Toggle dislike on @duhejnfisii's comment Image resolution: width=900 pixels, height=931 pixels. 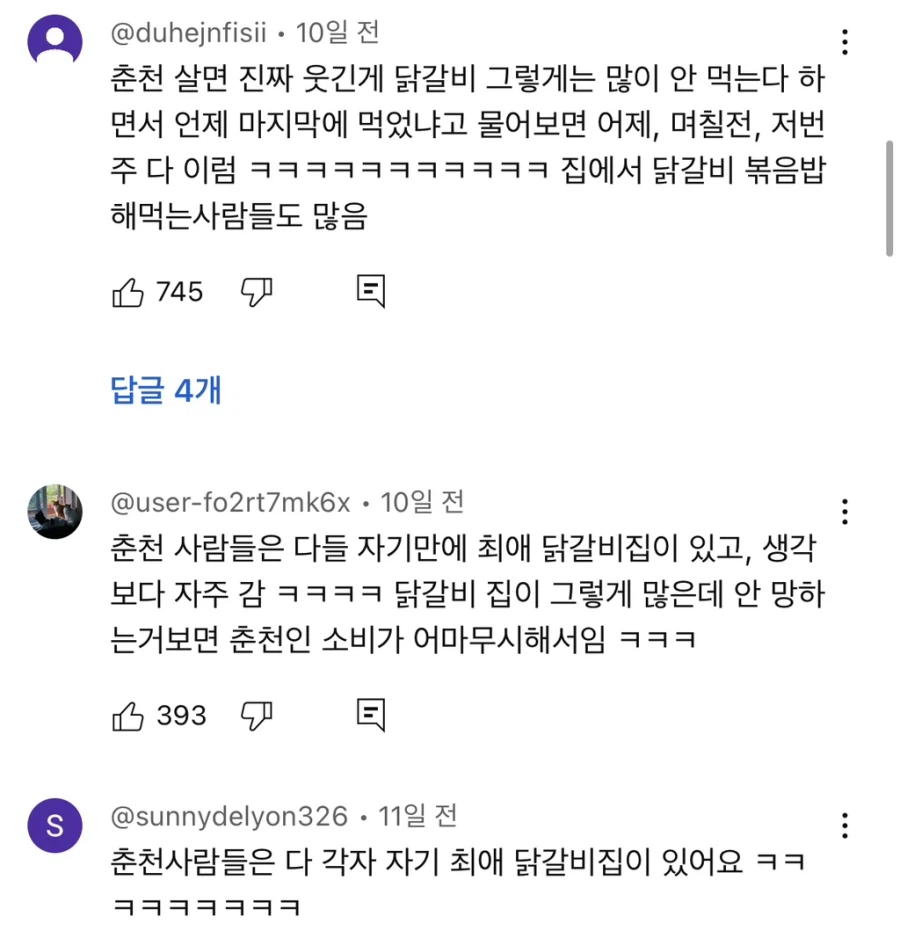point(257,291)
